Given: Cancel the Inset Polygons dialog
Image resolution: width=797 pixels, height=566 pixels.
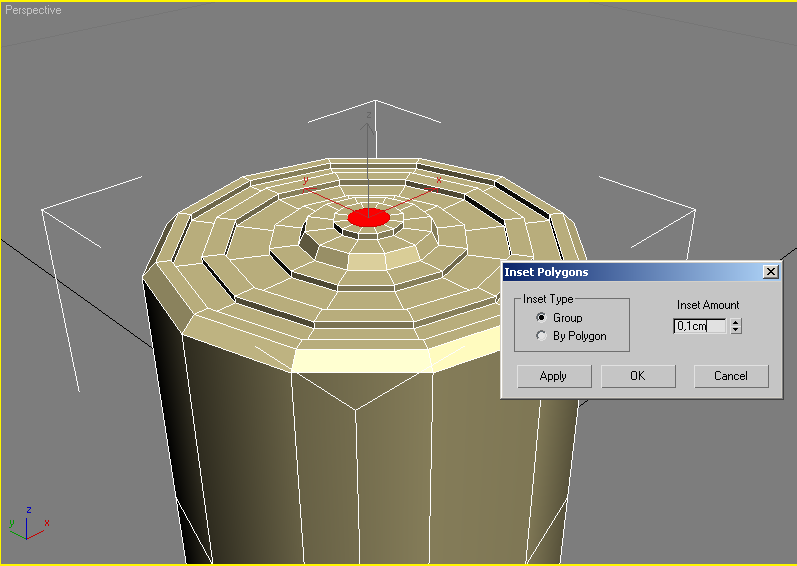Looking at the screenshot, I should (731, 376).
